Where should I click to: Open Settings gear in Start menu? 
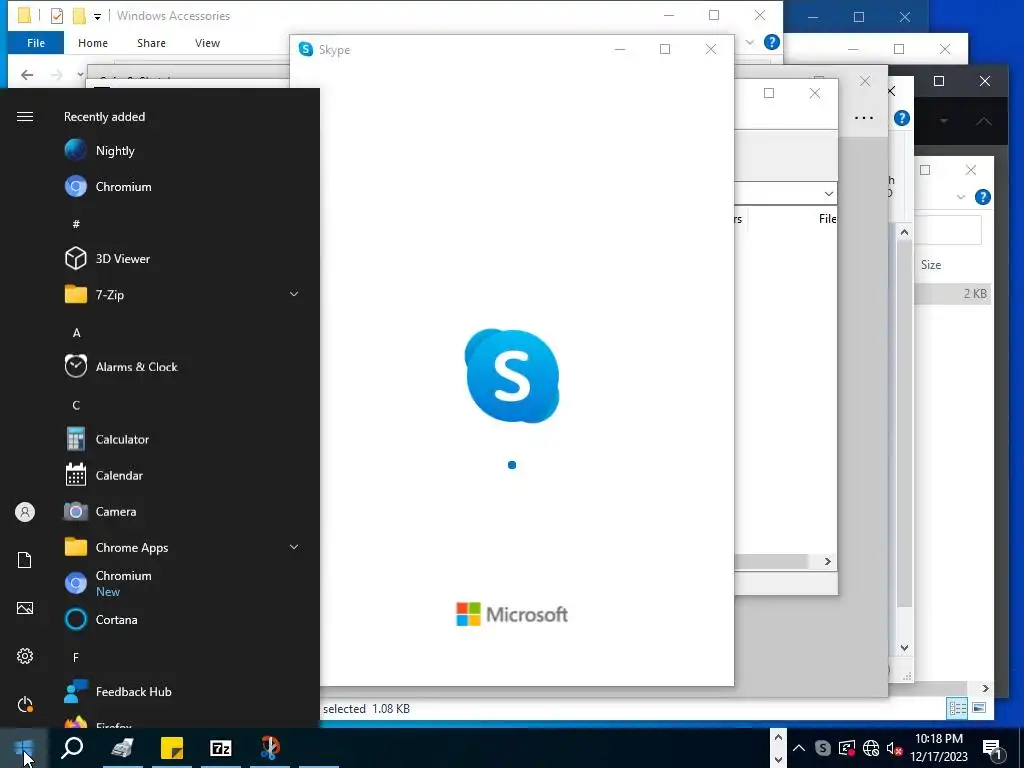25,656
